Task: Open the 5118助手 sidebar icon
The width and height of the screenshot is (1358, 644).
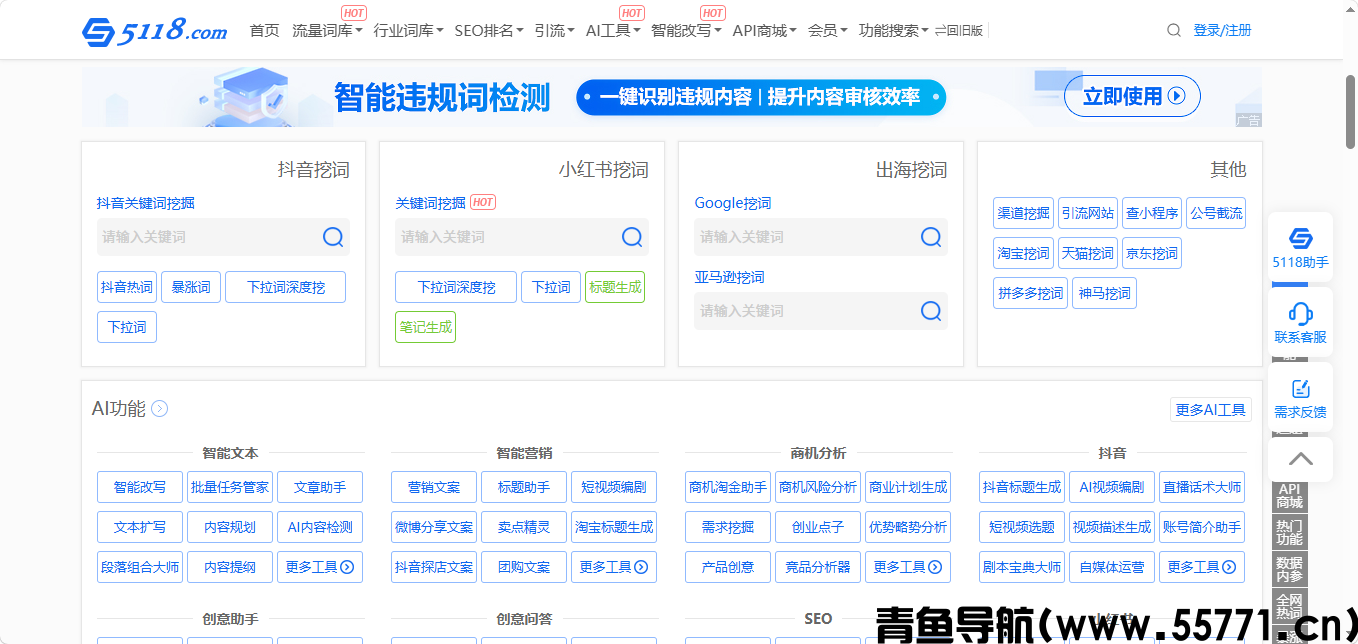Action: click(x=1300, y=247)
